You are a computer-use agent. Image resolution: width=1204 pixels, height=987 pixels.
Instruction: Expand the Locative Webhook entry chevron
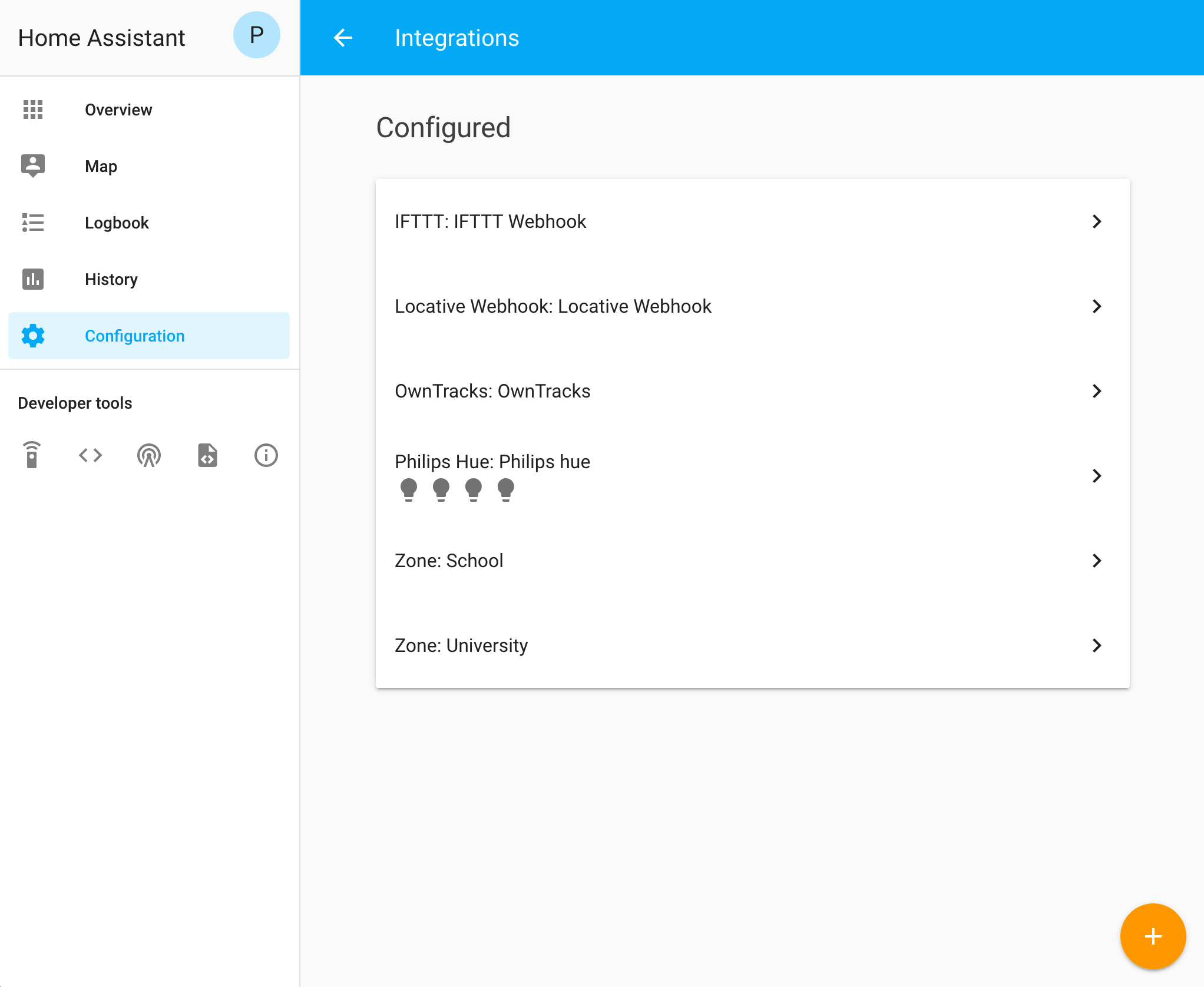[x=1096, y=306]
